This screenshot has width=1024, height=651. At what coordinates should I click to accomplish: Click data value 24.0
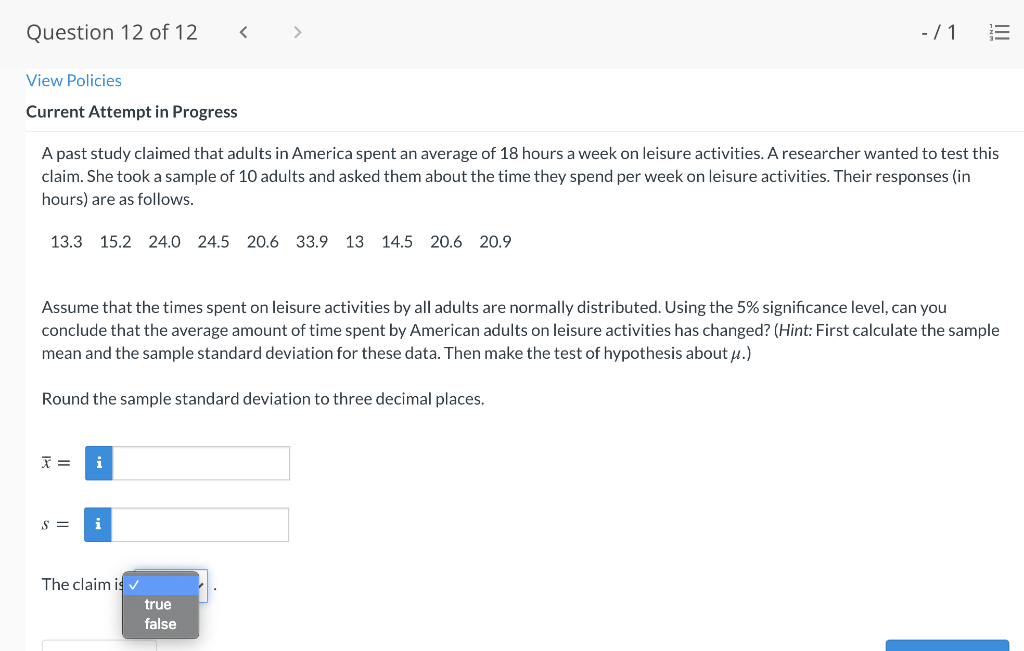[x=165, y=242]
